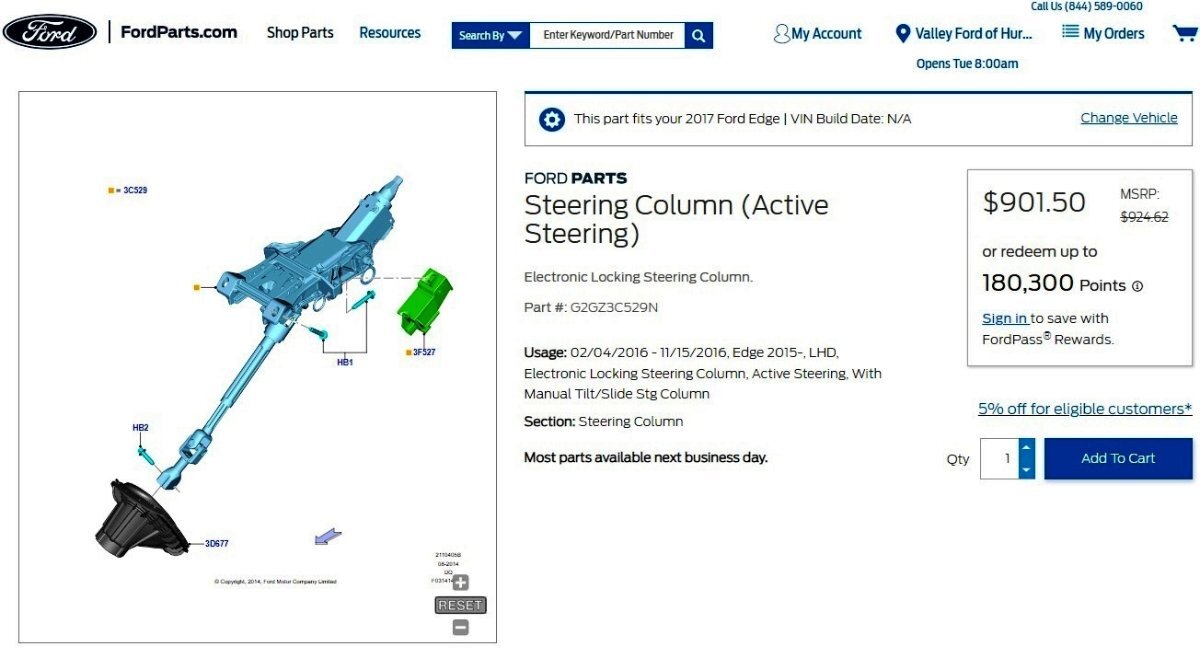This screenshot has width=1200, height=658.
Task: Reset the diagram view with RESET
Action: (x=461, y=605)
